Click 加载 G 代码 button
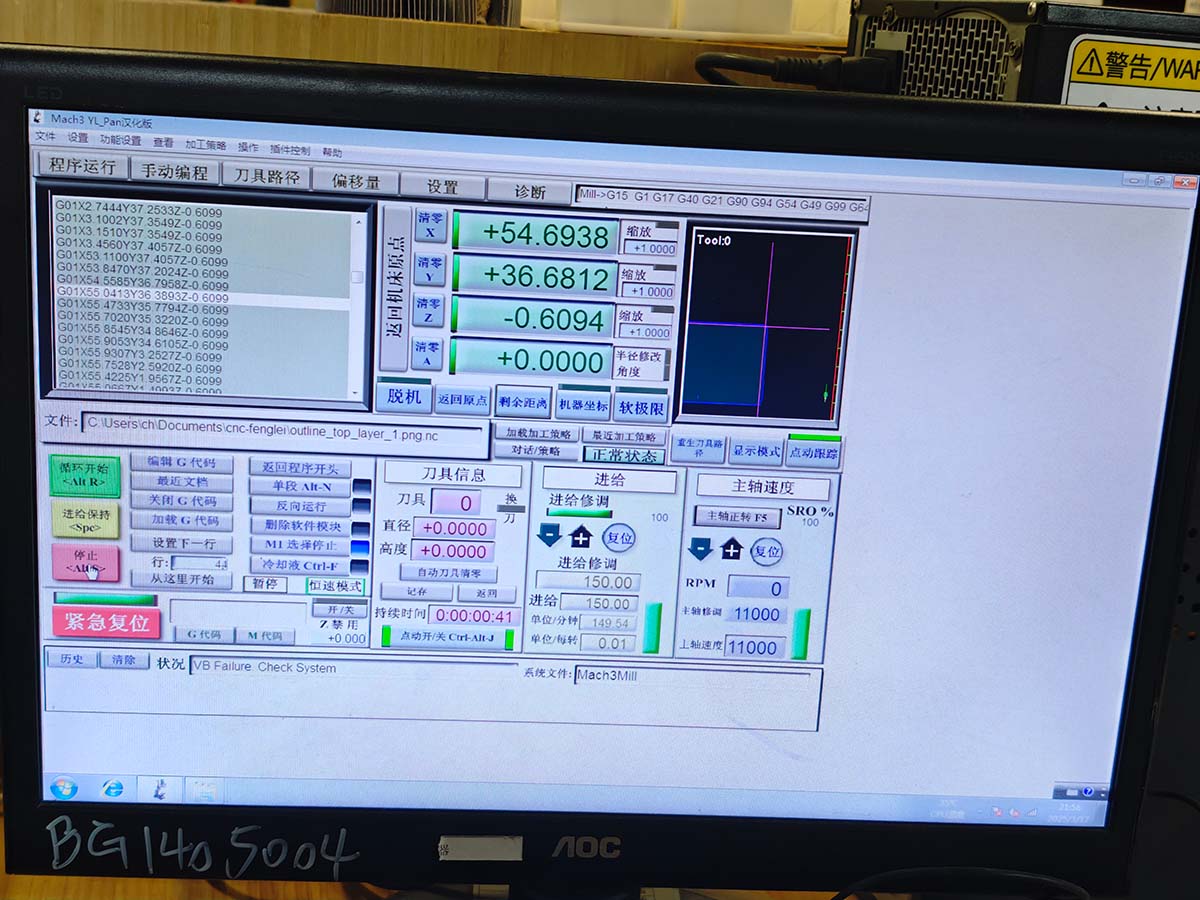Screen dimensions: 1200x900 (x=181, y=521)
